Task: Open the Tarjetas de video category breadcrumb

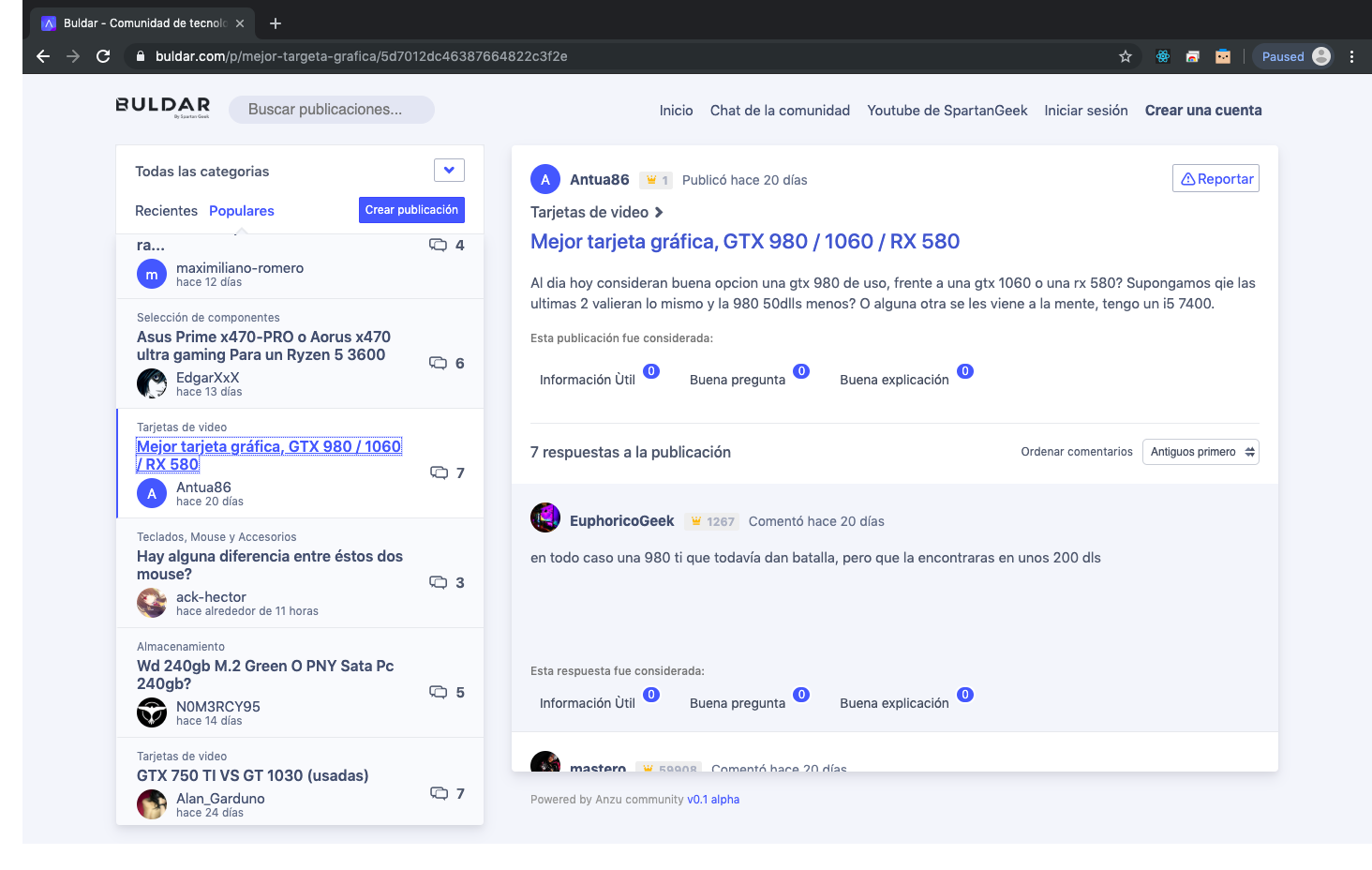Action: [x=596, y=212]
